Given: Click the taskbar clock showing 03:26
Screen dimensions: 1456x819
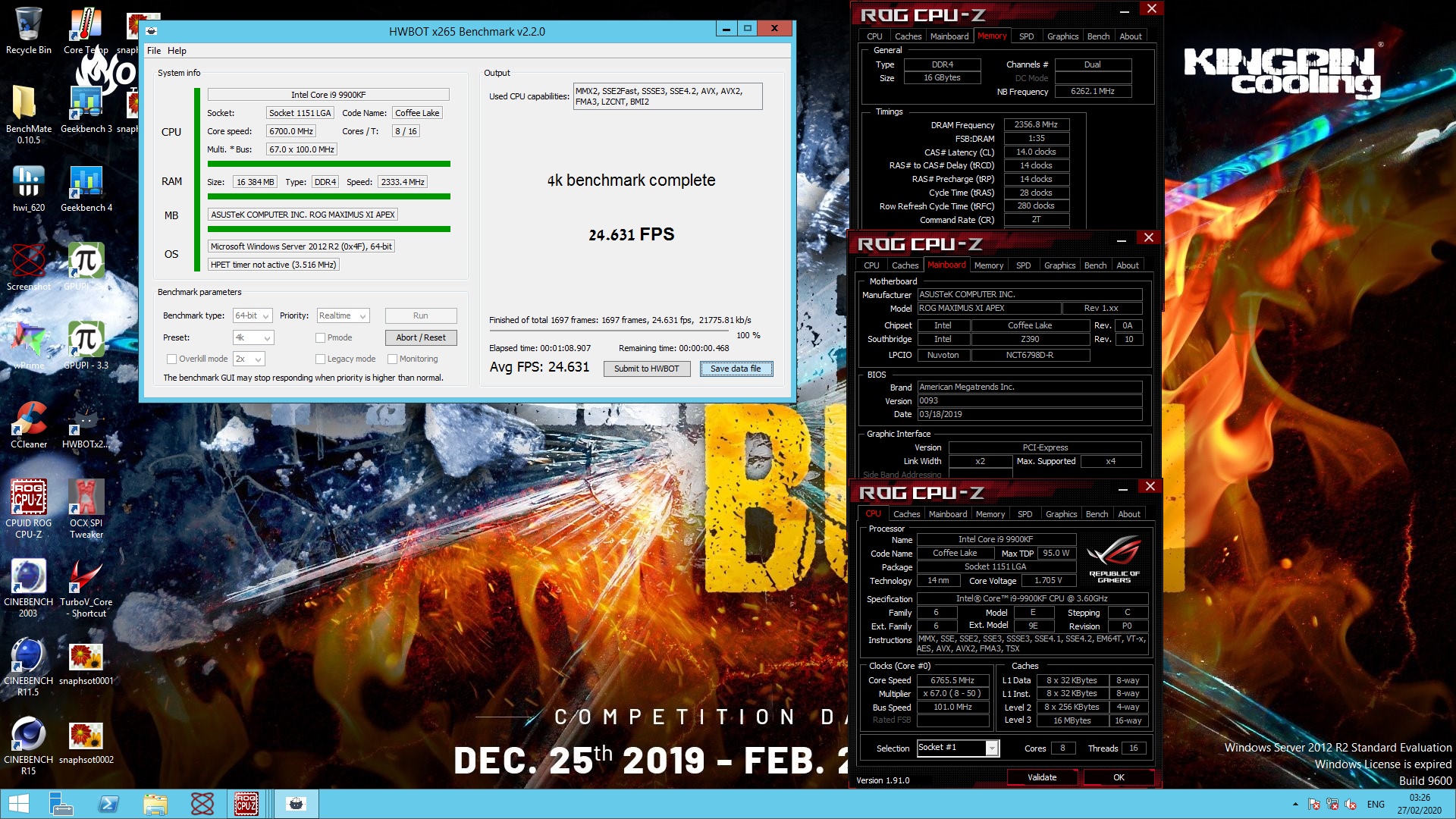Looking at the screenshot, I should [x=1420, y=804].
